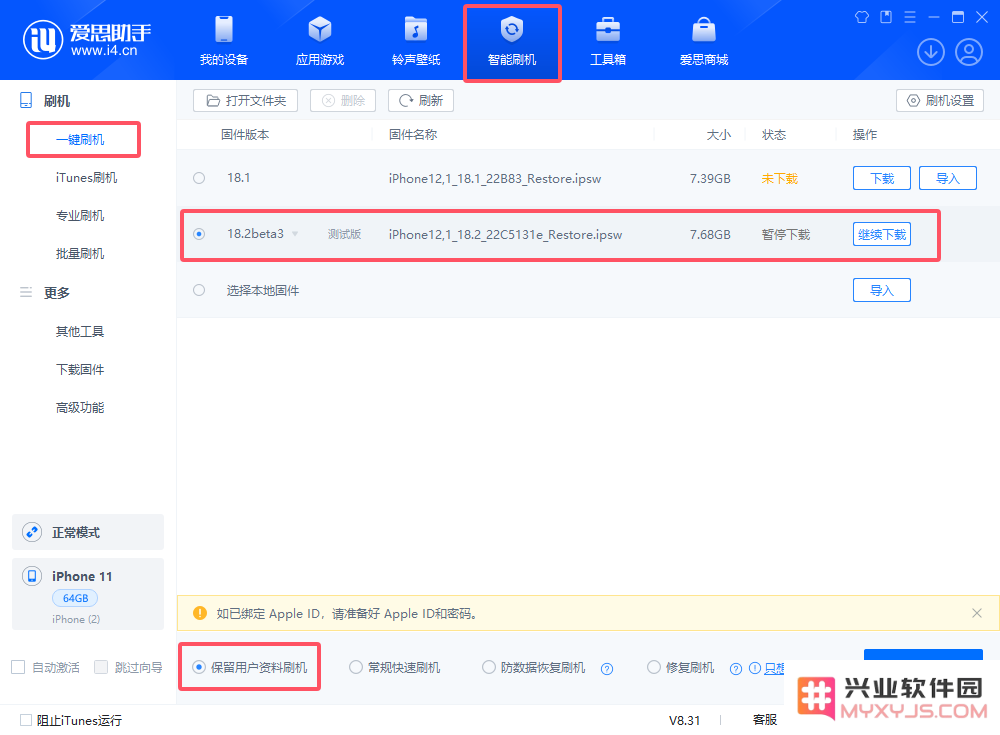Open 其他工具 in the sidebar
1000x735 pixels.
pyautogui.click(x=80, y=331)
